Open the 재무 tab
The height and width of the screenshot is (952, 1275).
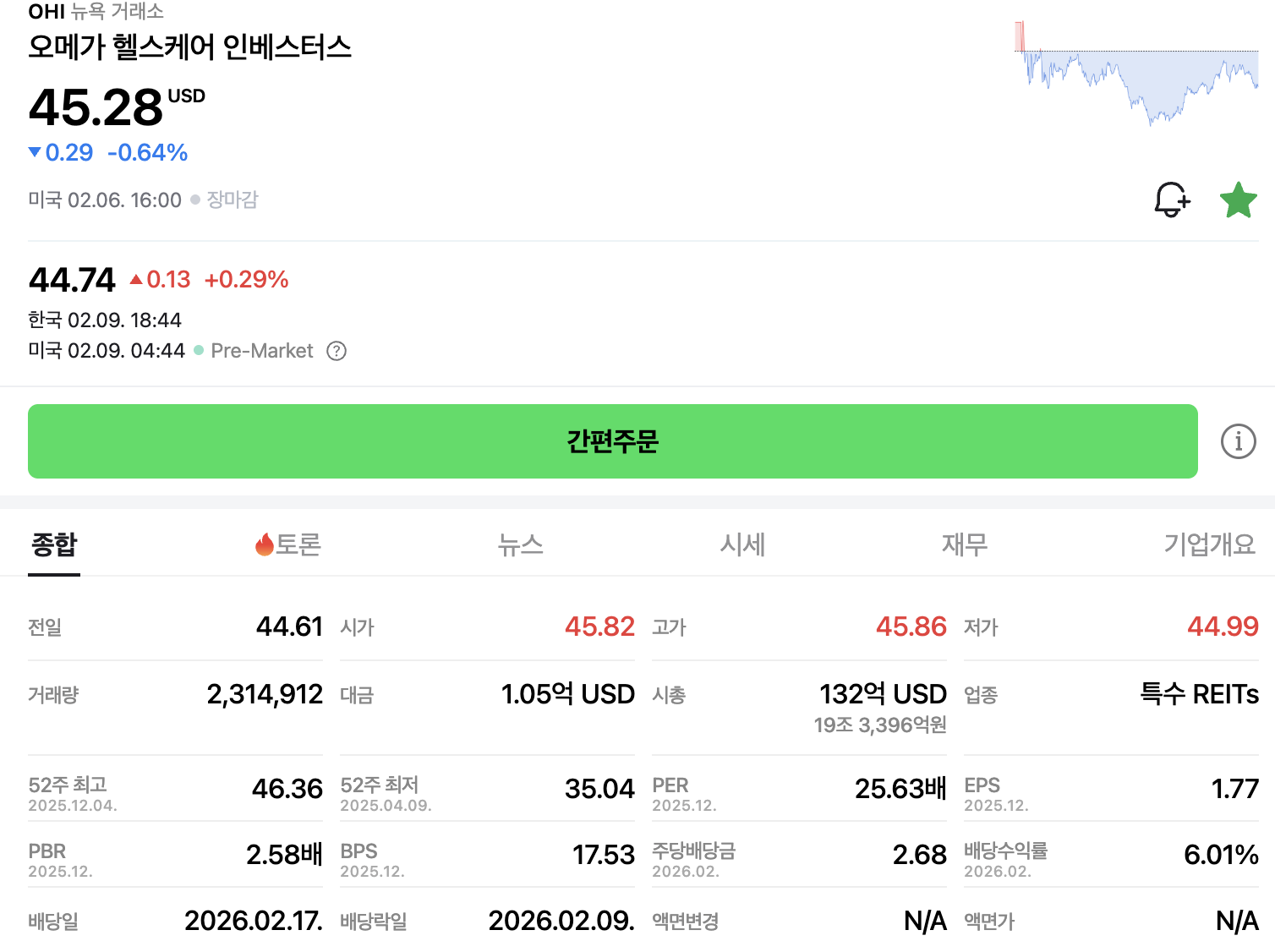965,544
